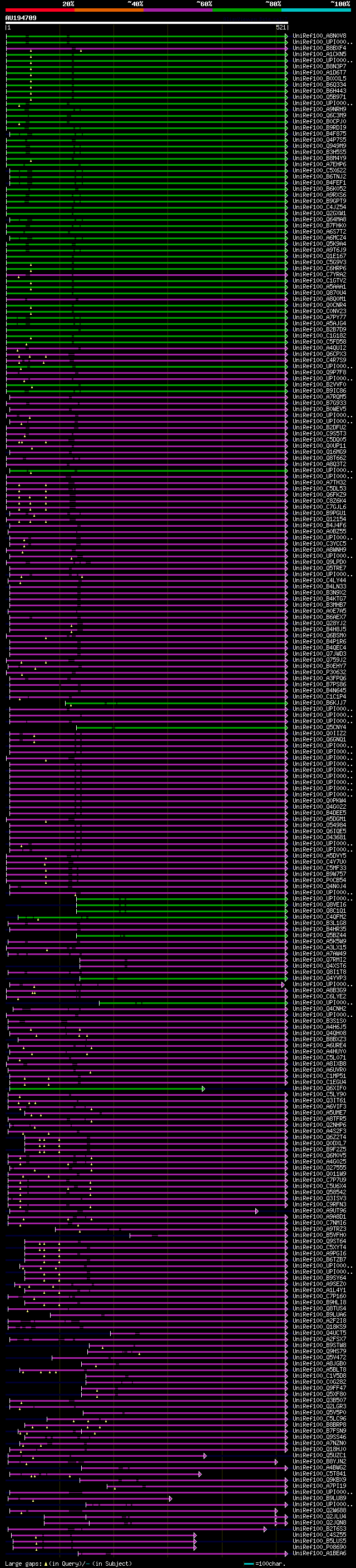Click the label UniRef100_Q5K9A4
The image size is (356, 1568).
pyautogui.click(x=319, y=244)
